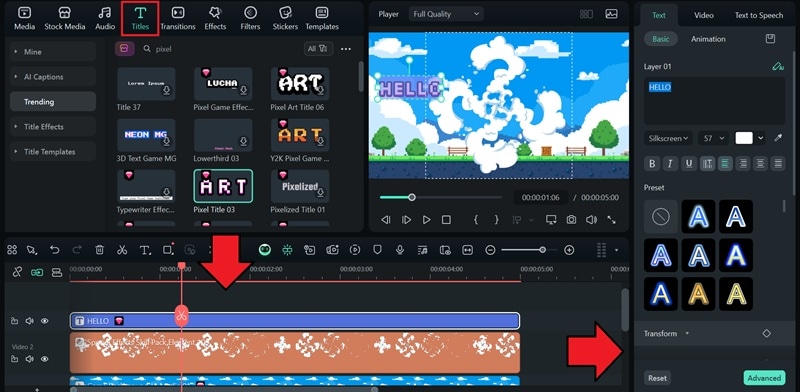Click the preview playback progress slider
Screen dimensions: 800x392
click(440, 197)
